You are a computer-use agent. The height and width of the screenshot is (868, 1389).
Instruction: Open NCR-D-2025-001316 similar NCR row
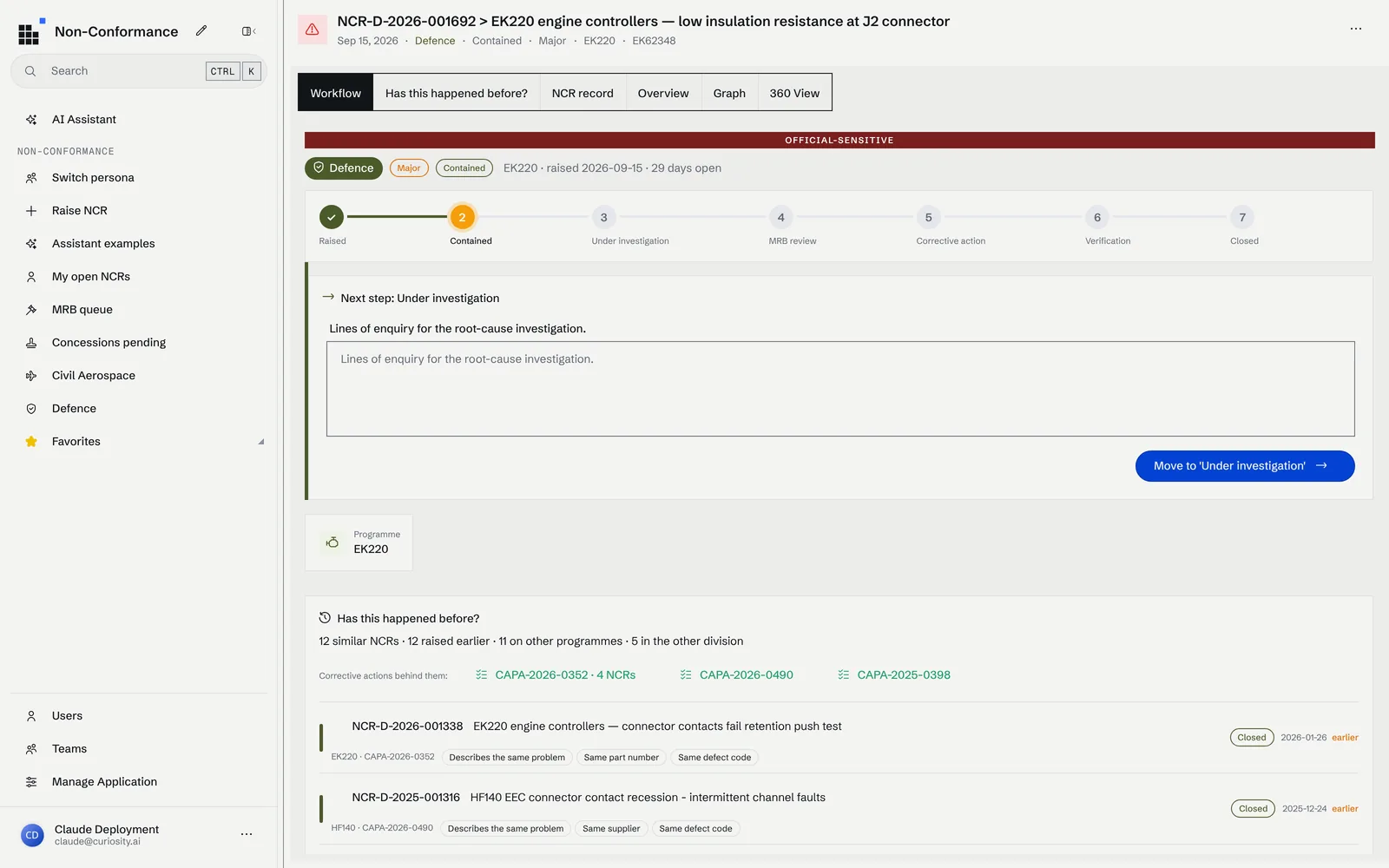point(839,810)
